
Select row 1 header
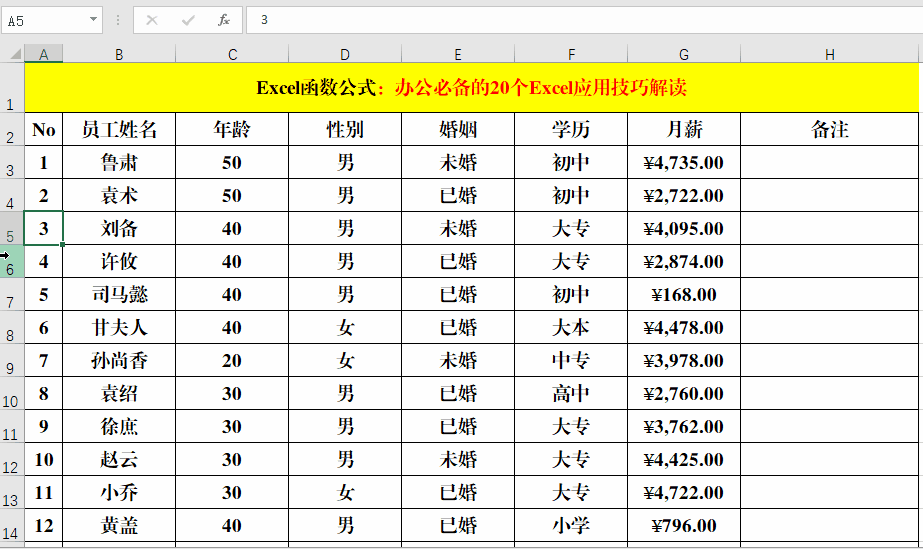[12, 88]
